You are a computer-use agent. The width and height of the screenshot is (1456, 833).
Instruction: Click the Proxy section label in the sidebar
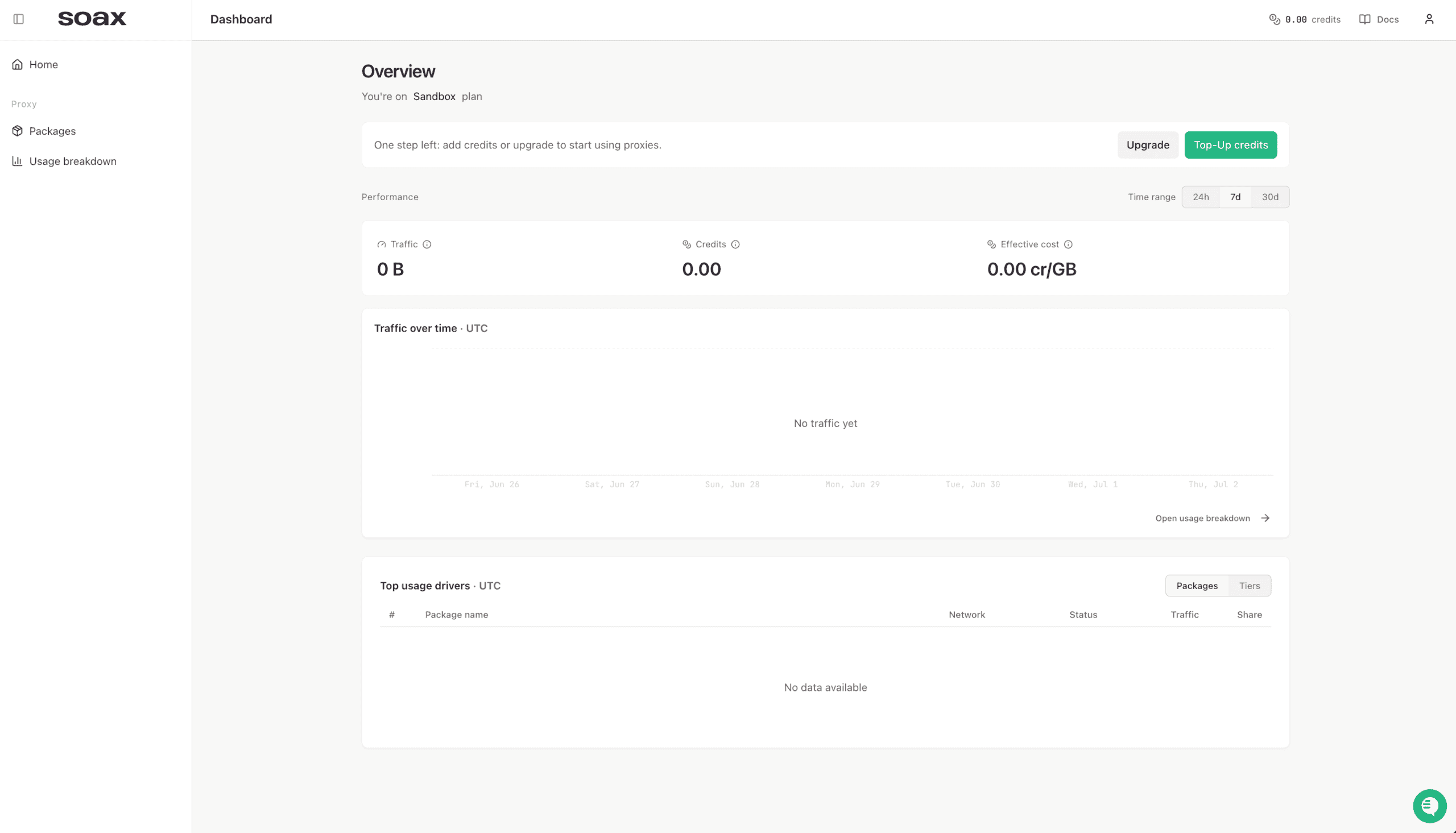[x=24, y=104]
